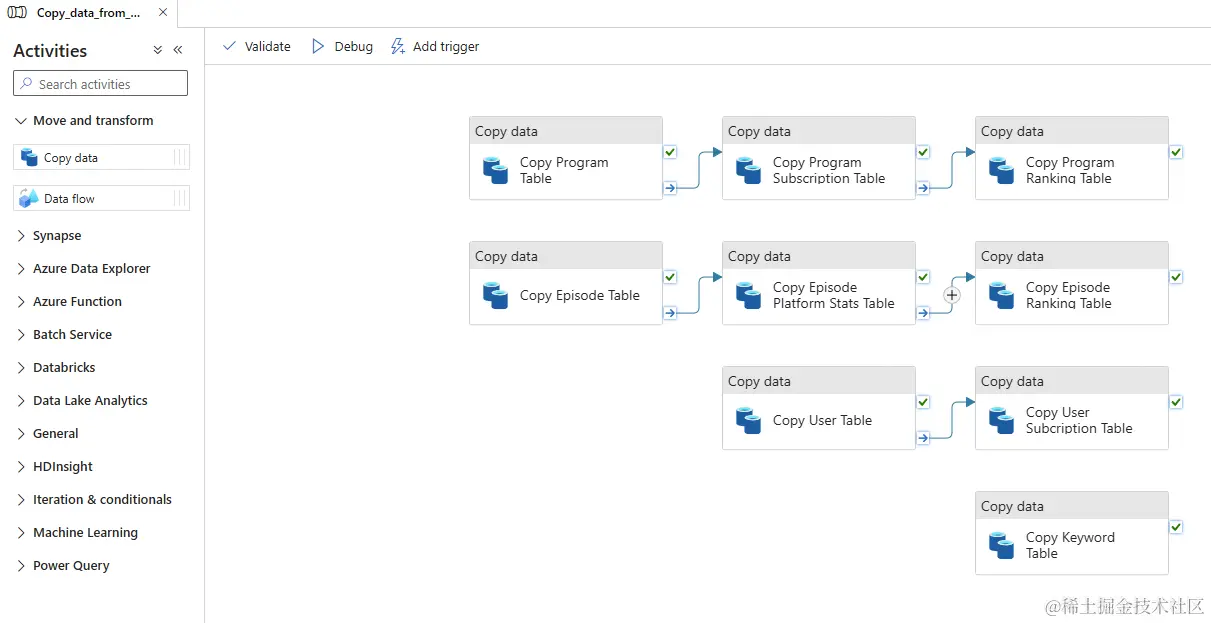1211x623 pixels.
Task: Start a Debug run
Action: coord(342,46)
